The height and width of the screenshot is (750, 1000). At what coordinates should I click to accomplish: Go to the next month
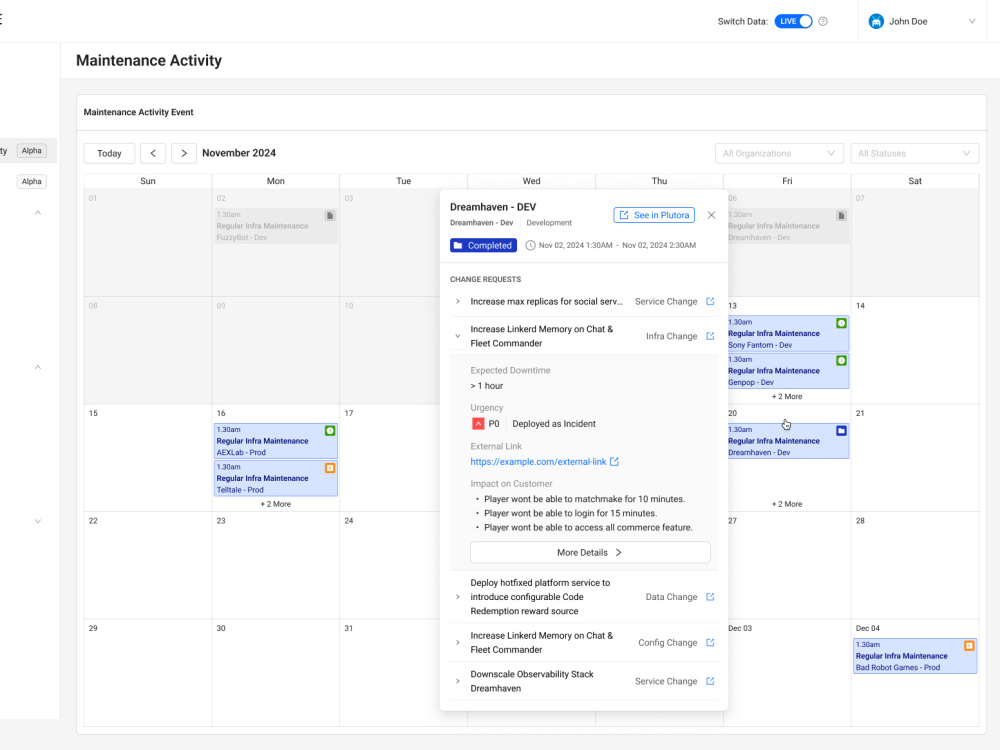pos(184,153)
